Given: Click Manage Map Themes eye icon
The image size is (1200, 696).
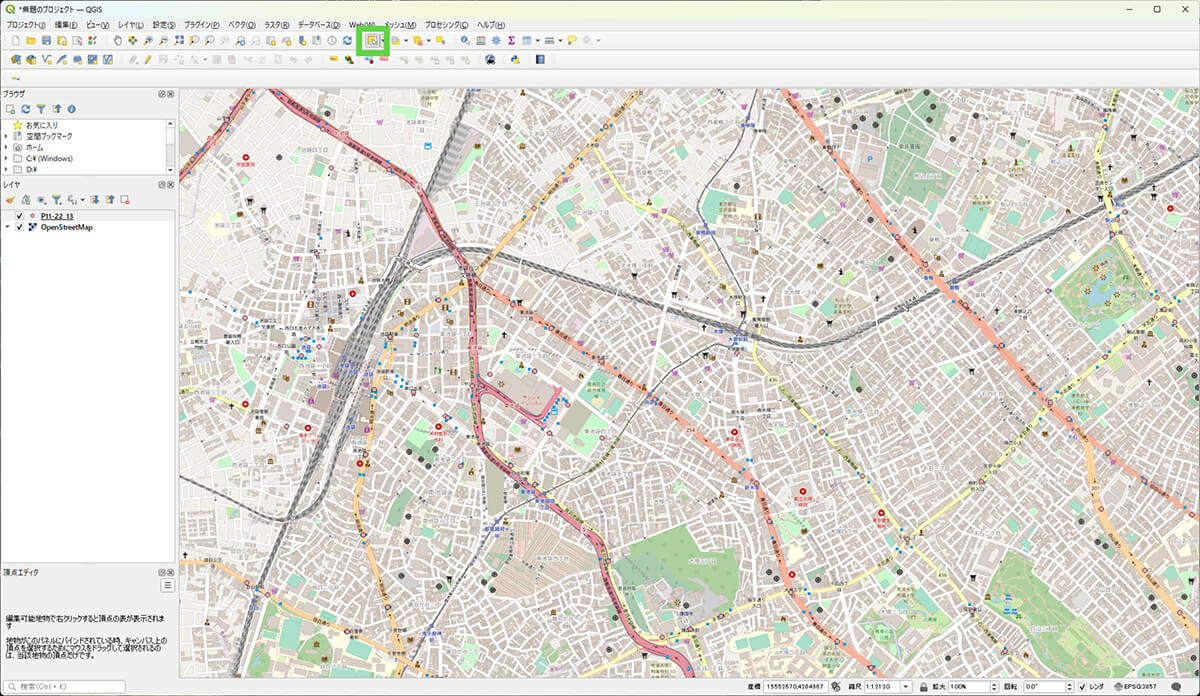Looking at the screenshot, I should tap(41, 200).
